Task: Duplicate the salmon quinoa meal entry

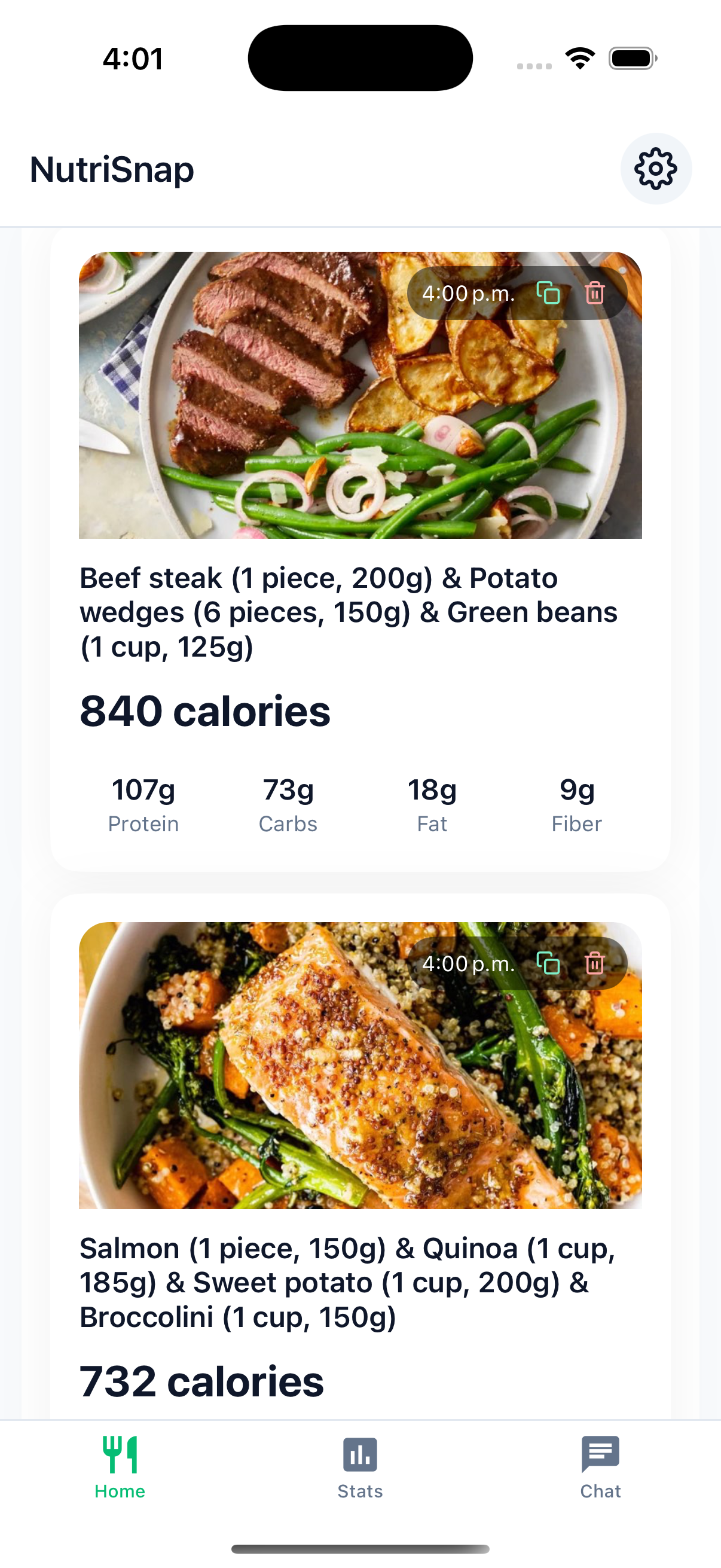Action: coord(548,963)
